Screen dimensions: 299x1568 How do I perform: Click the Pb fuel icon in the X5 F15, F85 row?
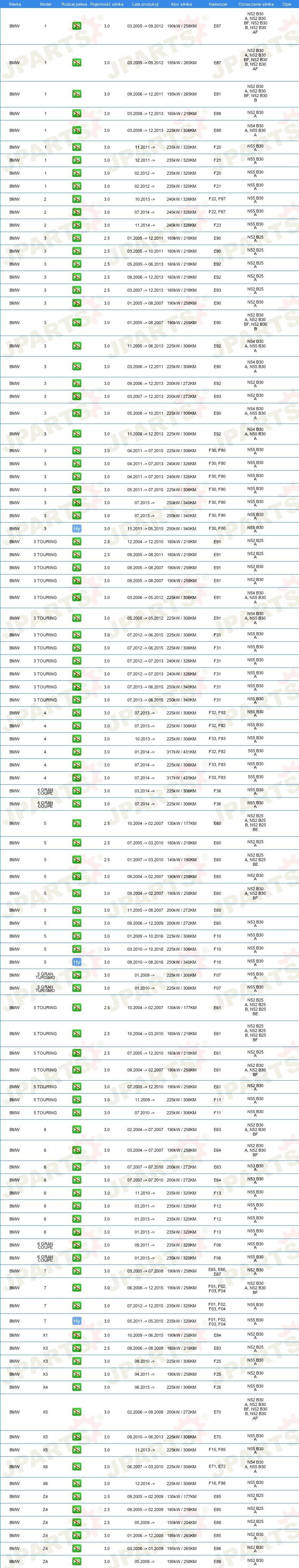click(77, 1449)
